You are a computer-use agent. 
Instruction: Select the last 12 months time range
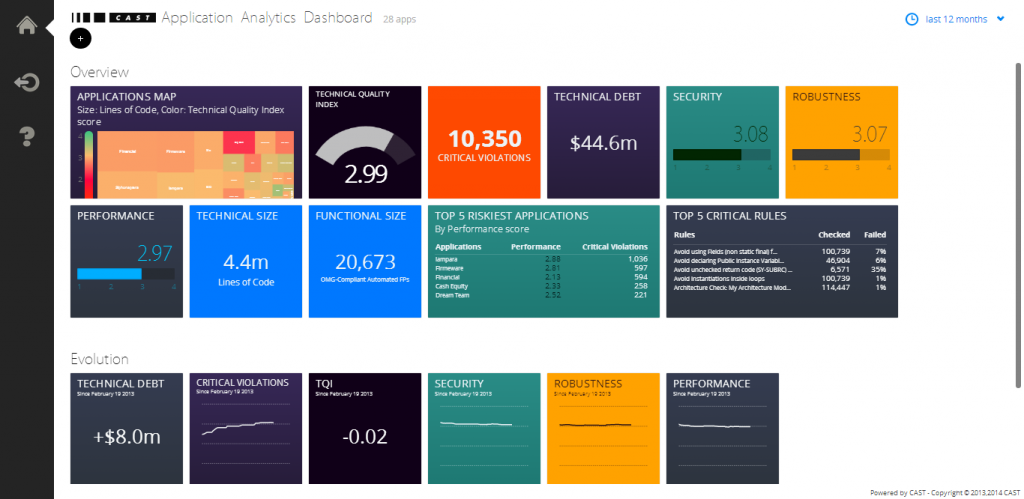click(956, 19)
